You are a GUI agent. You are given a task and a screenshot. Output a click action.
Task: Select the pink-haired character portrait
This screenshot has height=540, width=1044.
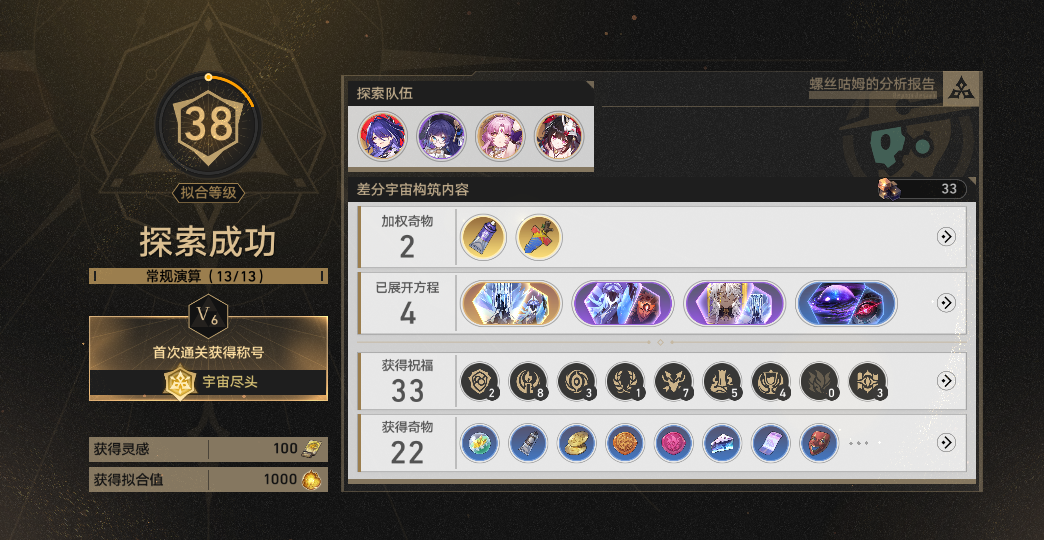click(x=500, y=136)
